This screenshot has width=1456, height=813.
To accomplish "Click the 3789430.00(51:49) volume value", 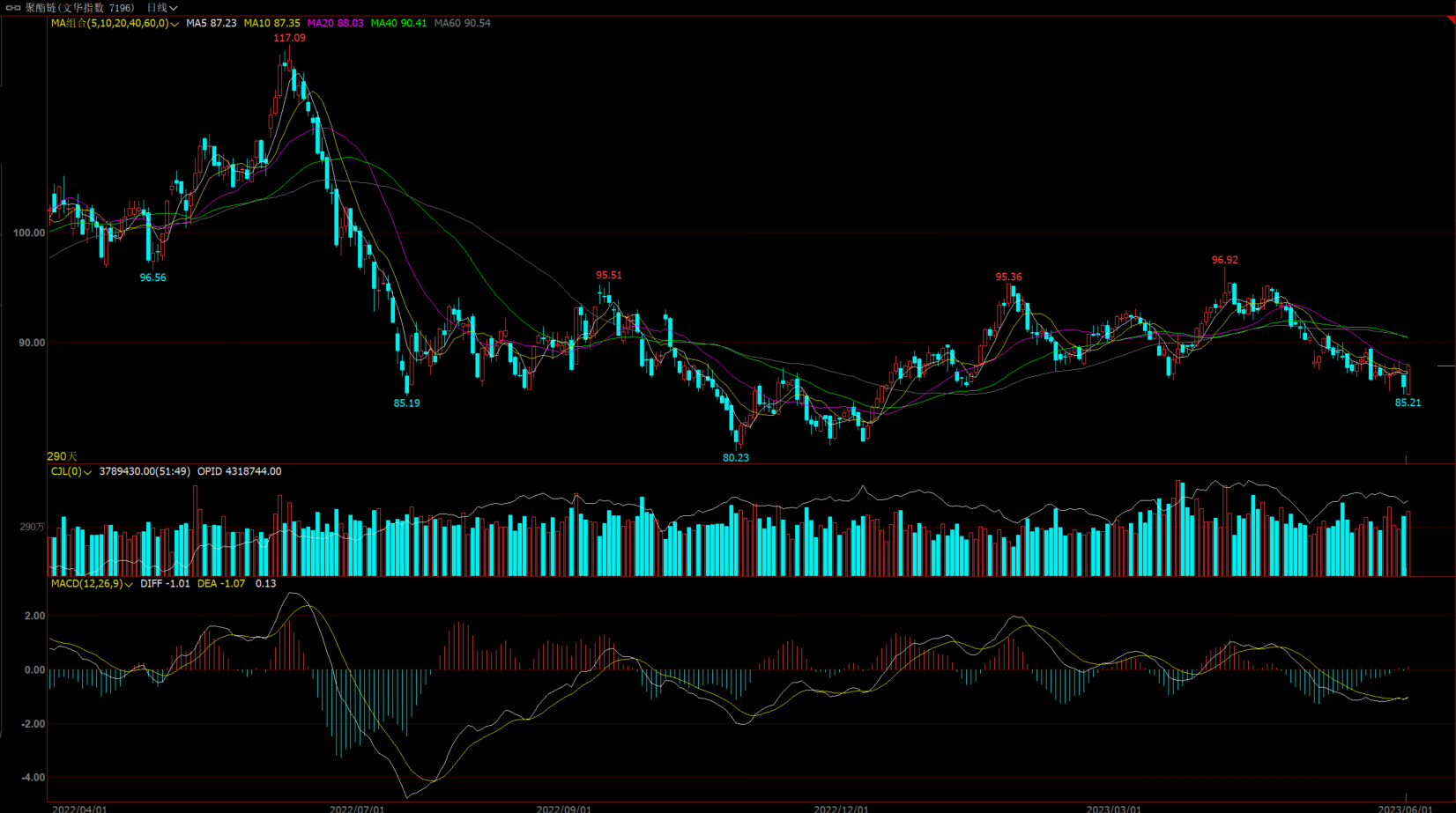I will pos(145,472).
